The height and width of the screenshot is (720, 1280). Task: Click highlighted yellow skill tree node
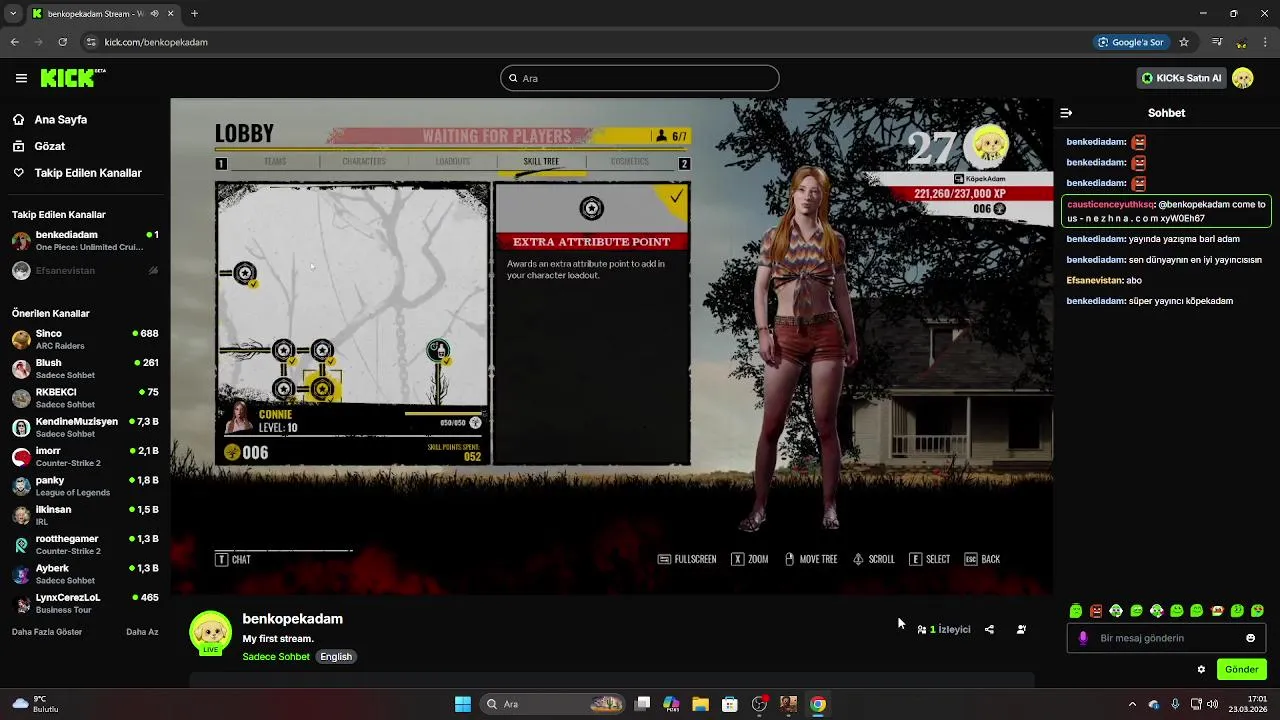click(x=322, y=388)
